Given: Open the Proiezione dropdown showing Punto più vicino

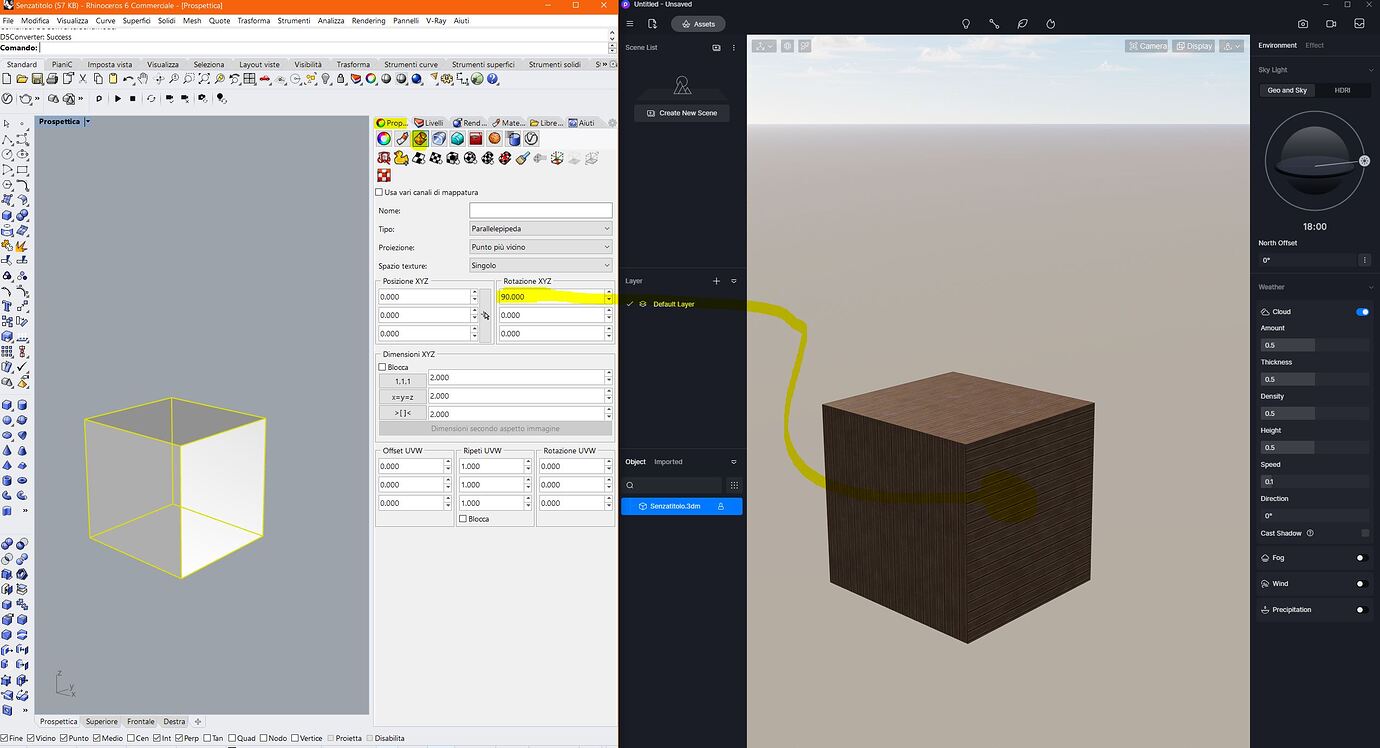Looking at the screenshot, I should point(540,247).
